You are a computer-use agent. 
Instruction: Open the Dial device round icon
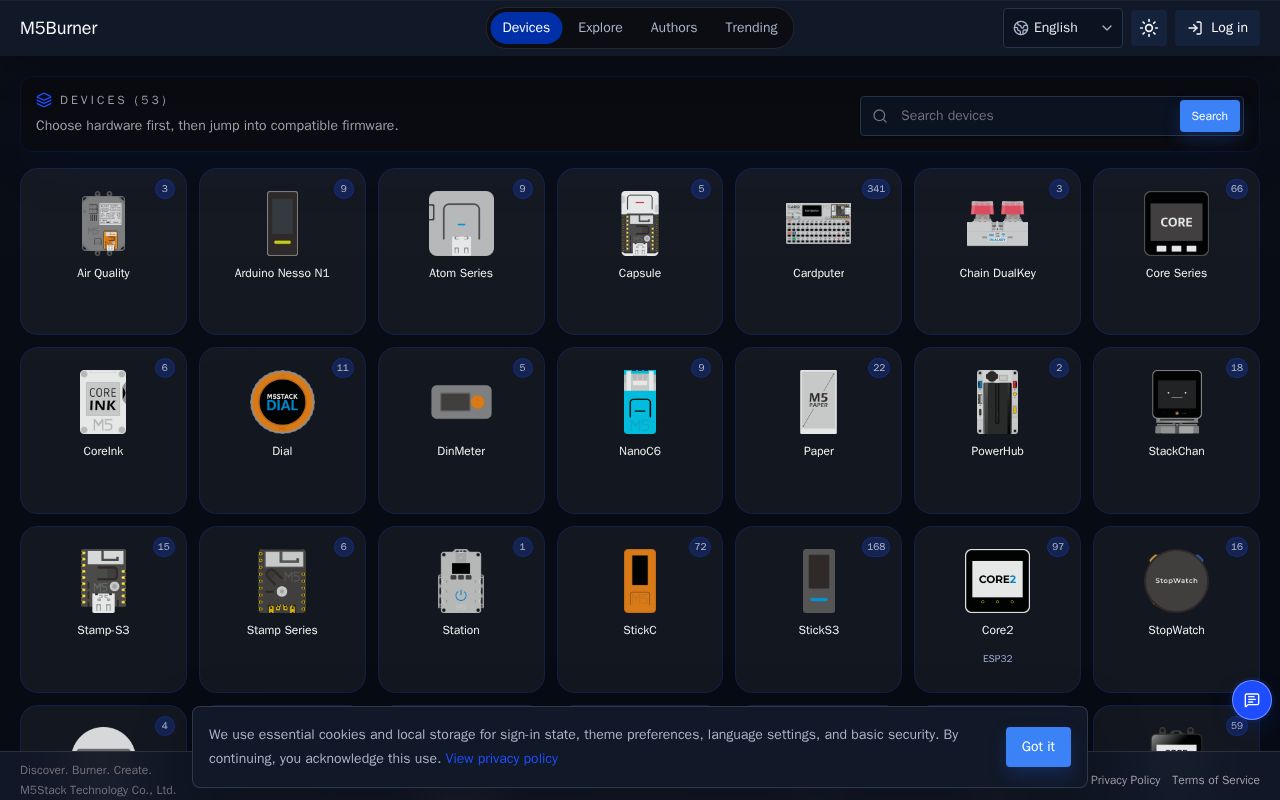pos(282,402)
